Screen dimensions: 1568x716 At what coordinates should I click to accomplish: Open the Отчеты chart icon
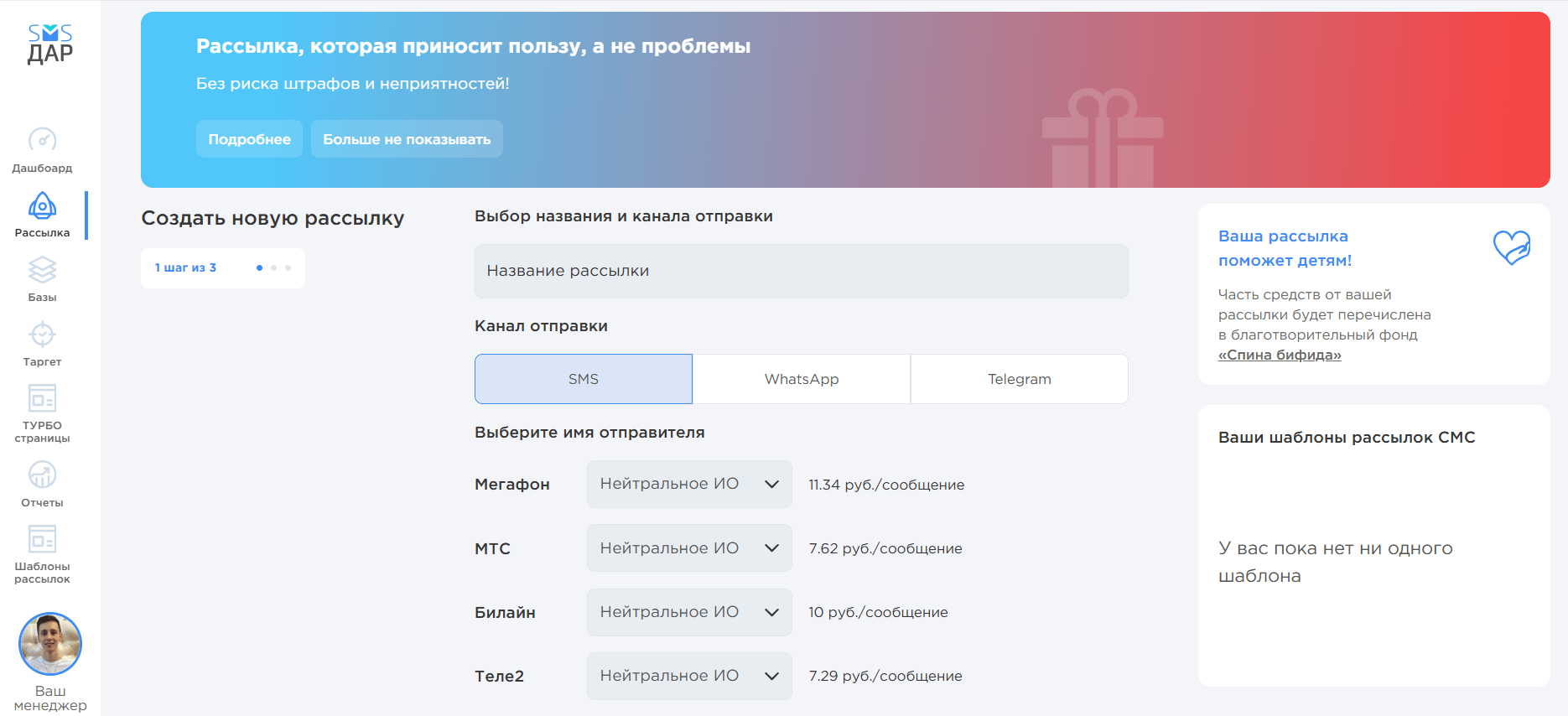[x=42, y=475]
